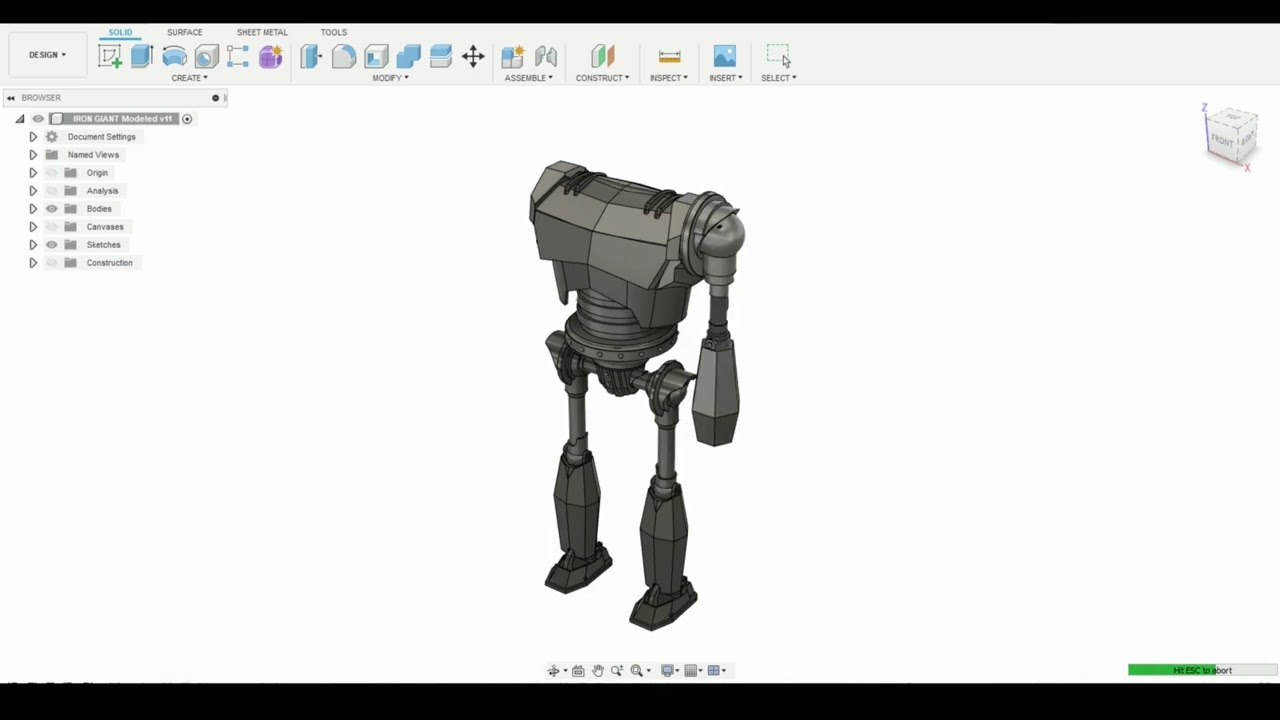Image resolution: width=1280 pixels, height=720 pixels.
Task: Select the Offset Plane construct tool
Action: [602, 56]
